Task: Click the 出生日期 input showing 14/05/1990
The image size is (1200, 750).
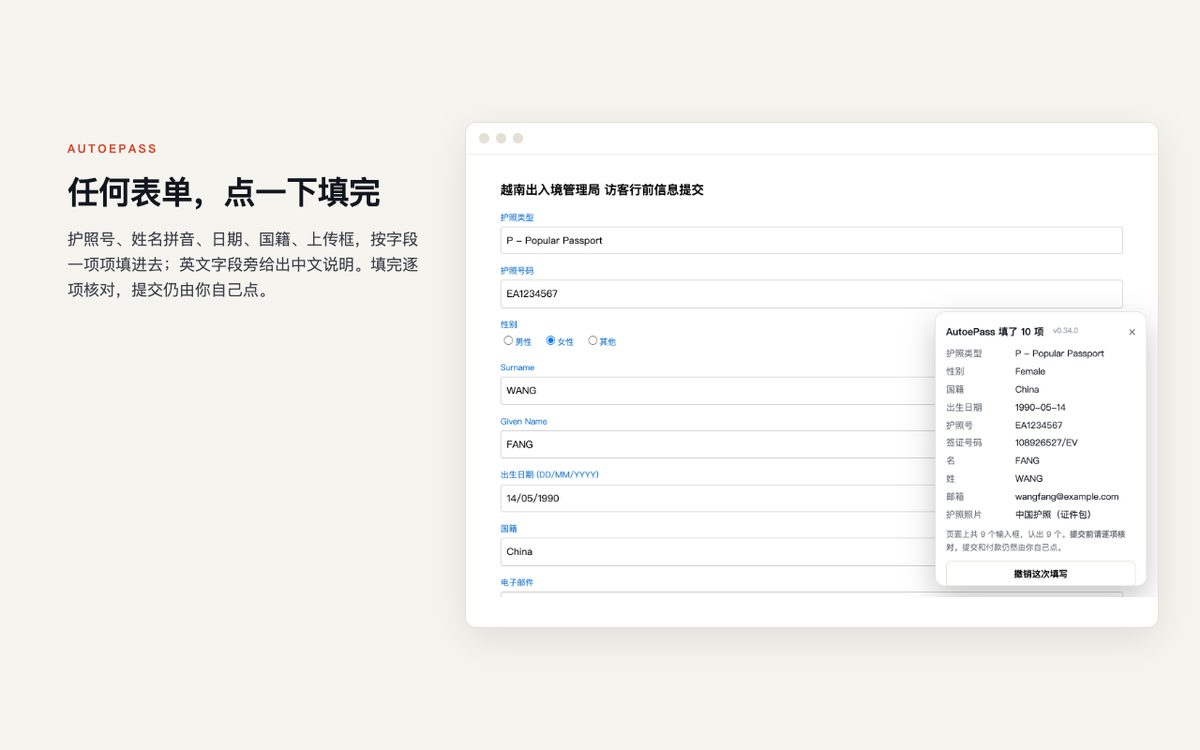Action: pos(718,498)
